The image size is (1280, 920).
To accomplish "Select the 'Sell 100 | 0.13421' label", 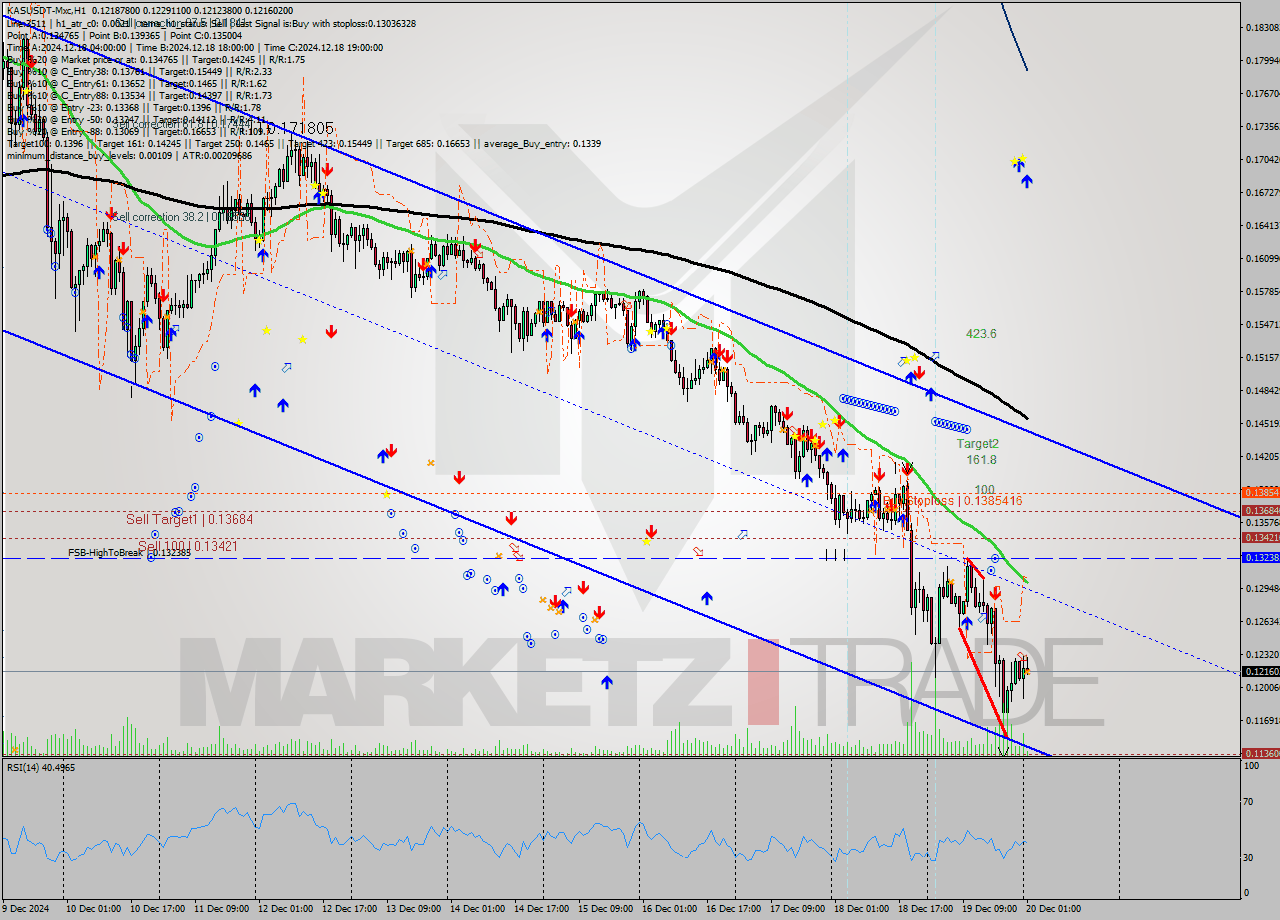I will 188,546.
